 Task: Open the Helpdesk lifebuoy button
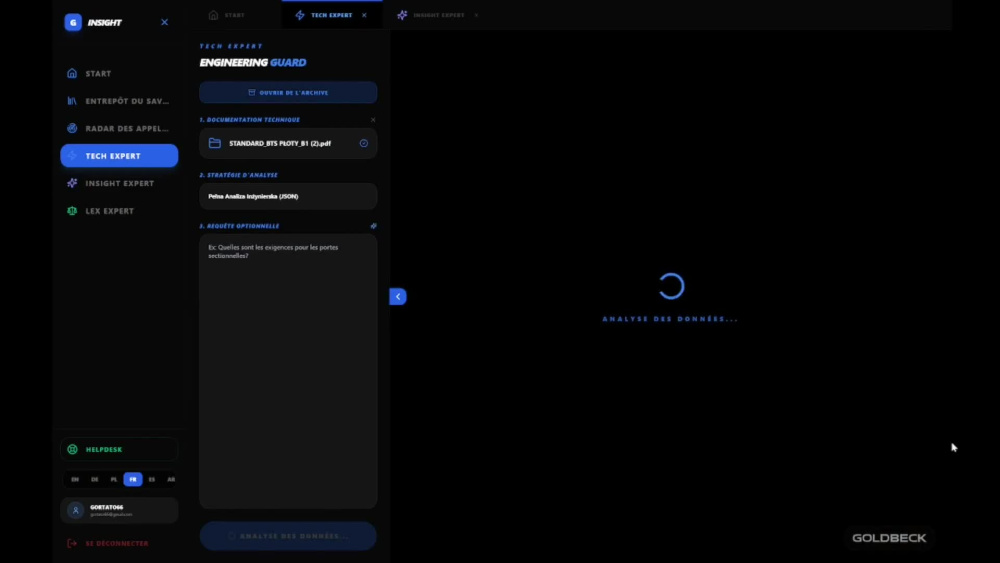[x=119, y=450]
